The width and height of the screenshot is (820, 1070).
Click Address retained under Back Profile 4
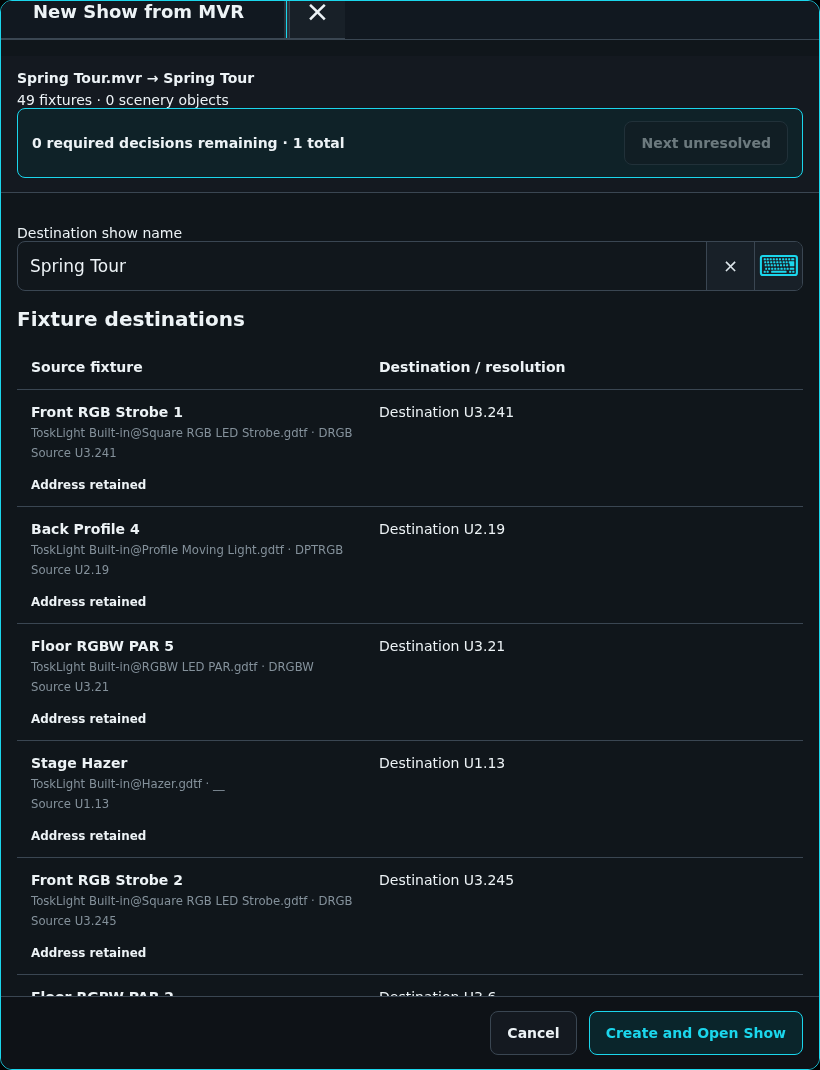click(89, 602)
